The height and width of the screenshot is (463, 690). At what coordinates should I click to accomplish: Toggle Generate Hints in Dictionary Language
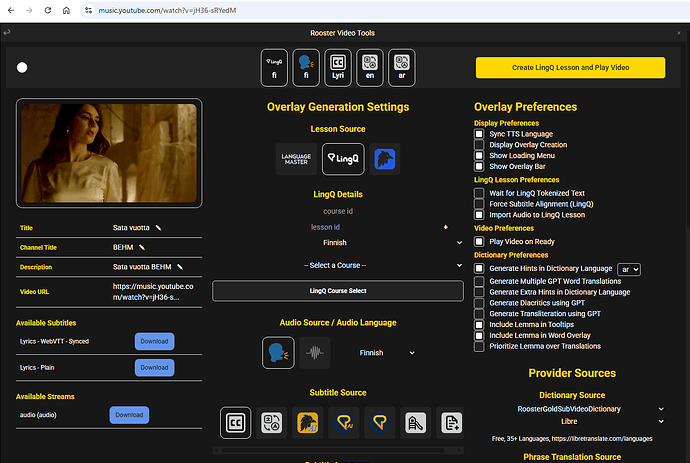pos(479,268)
